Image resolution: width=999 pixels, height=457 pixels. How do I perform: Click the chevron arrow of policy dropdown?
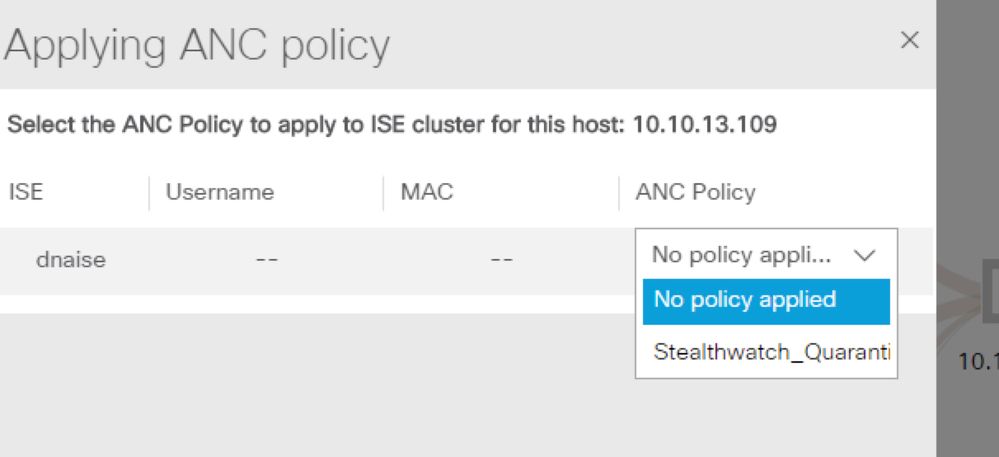coord(865,256)
